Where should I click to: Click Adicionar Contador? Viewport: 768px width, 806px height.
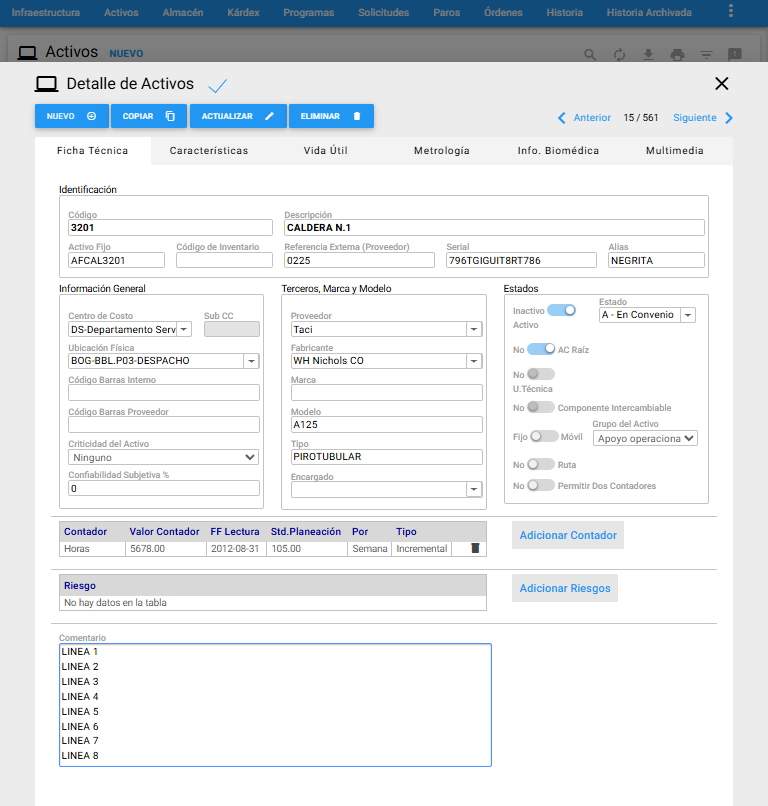click(568, 535)
